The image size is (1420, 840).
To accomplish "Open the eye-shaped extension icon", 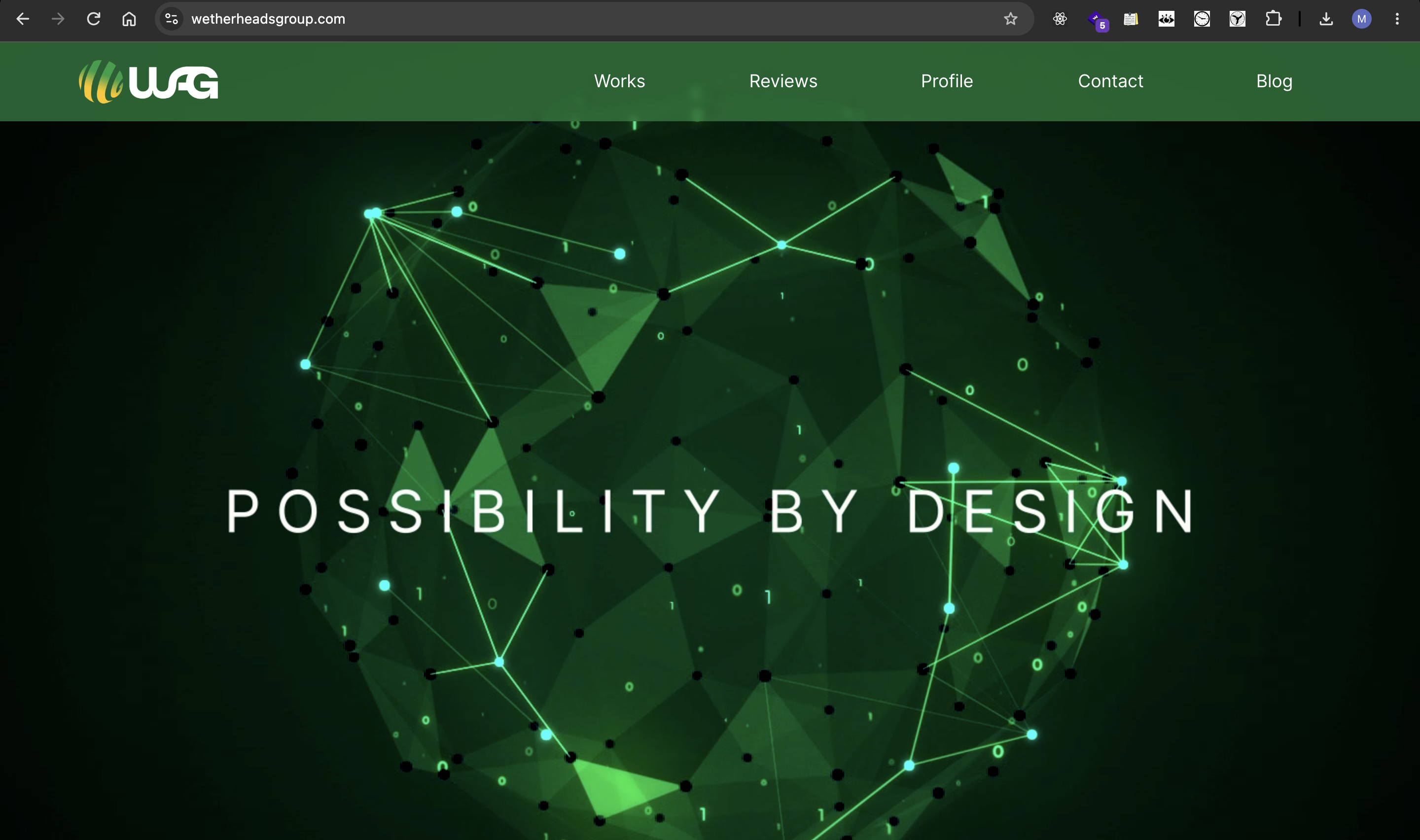I will click(1167, 19).
